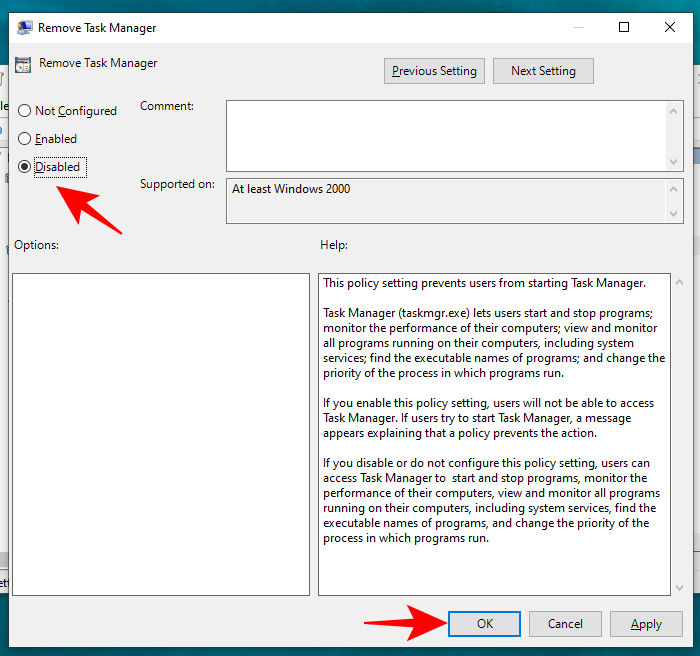Jump to the Next Setting
700x656 pixels.
coord(543,71)
